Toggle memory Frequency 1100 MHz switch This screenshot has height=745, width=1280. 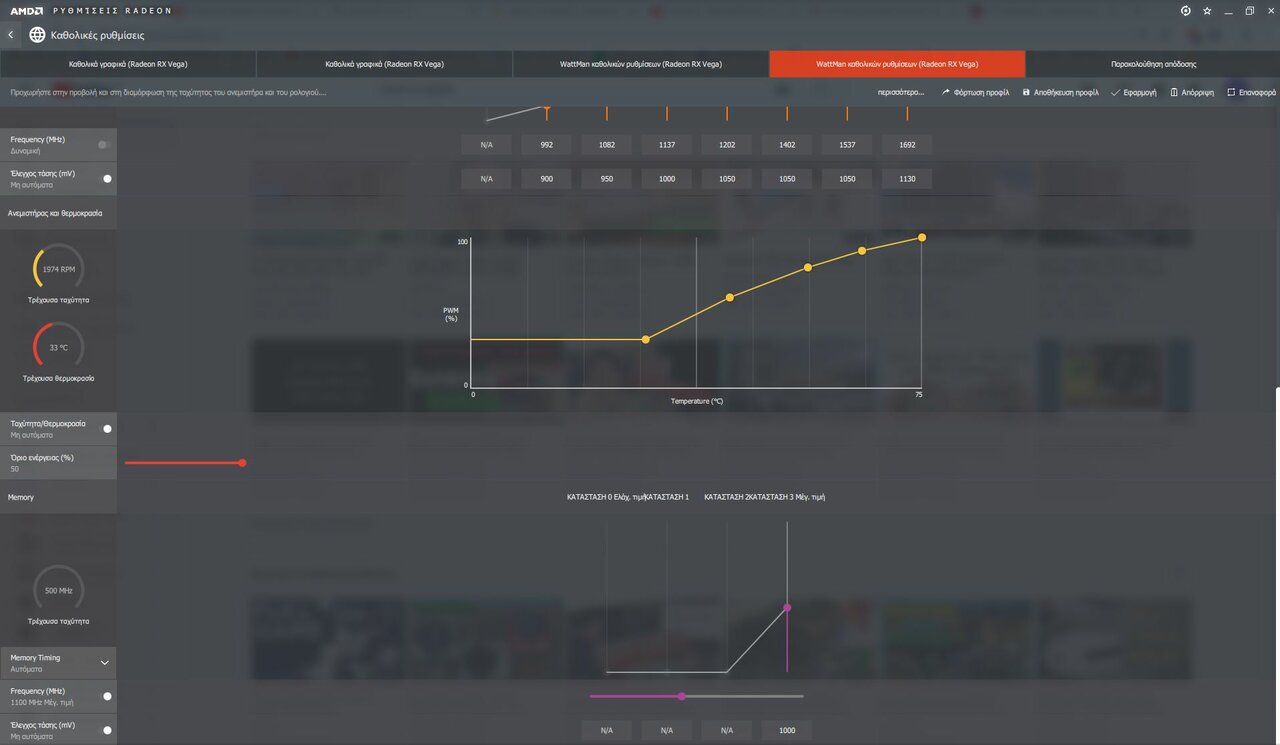(107, 696)
